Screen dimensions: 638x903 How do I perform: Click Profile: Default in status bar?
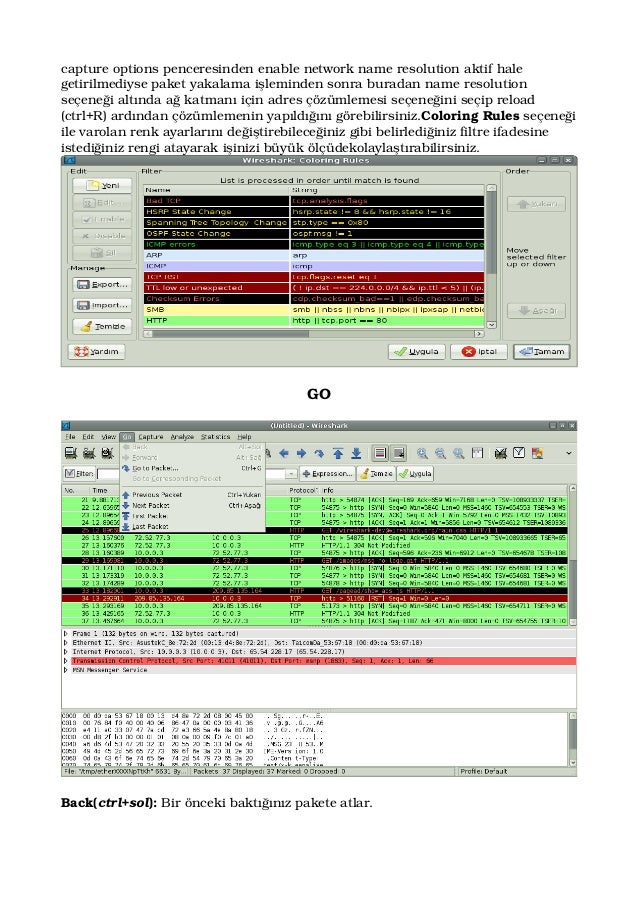point(484,771)
